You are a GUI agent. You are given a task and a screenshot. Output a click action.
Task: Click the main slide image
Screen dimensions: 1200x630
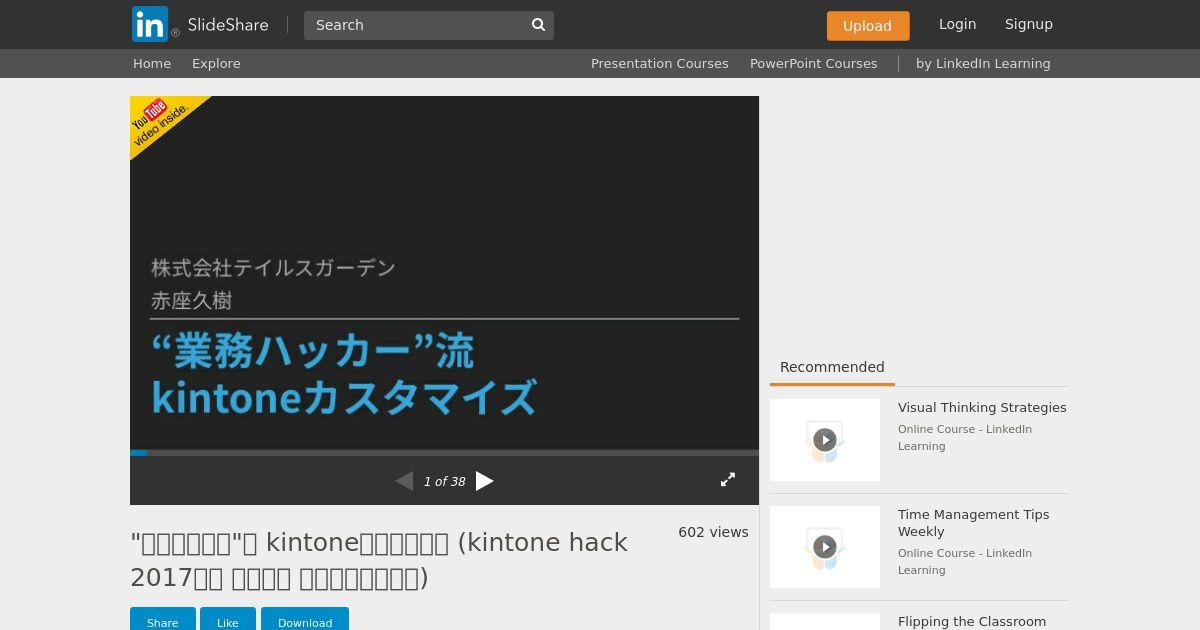[x=444, y=273]
